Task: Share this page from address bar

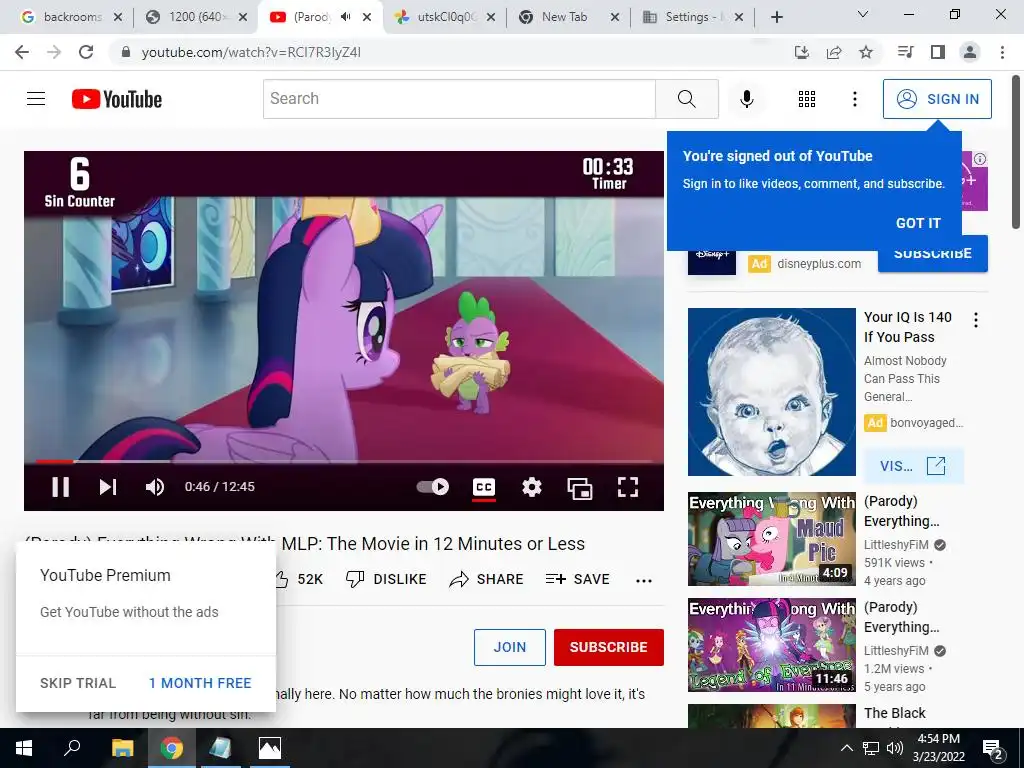Action: pyautogui.click(x=834, y=52)
